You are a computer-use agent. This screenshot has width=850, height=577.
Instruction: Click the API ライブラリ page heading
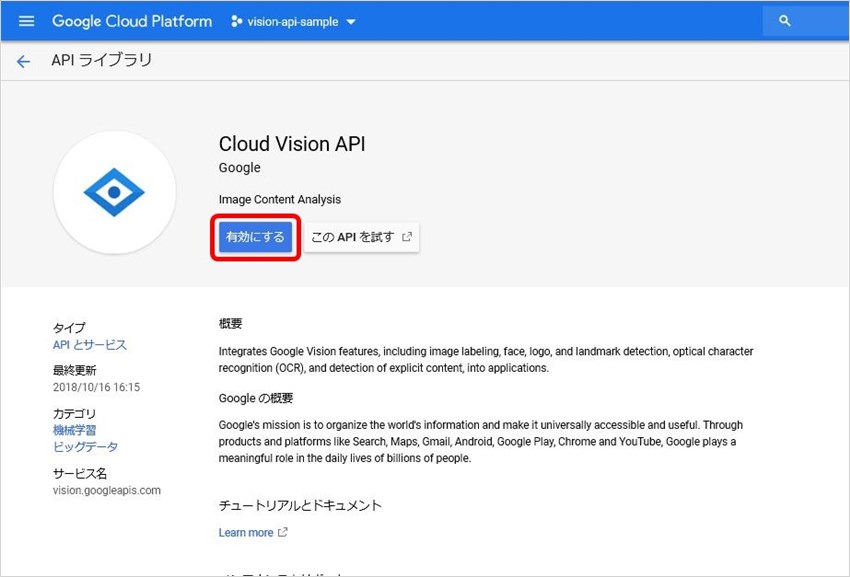pos(101,60)
